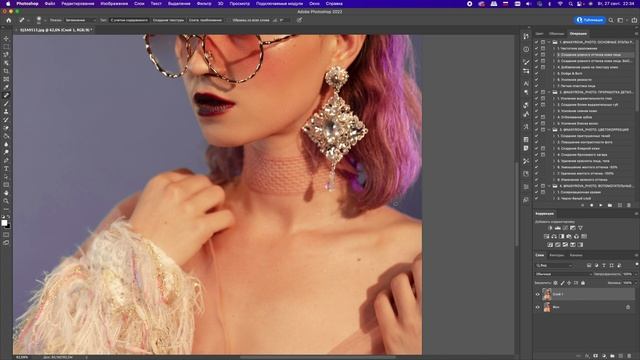Select the Horizontal Type tool
Viewport: 640px width, 360px height.
pyautogui.click(x=6, y=169)
